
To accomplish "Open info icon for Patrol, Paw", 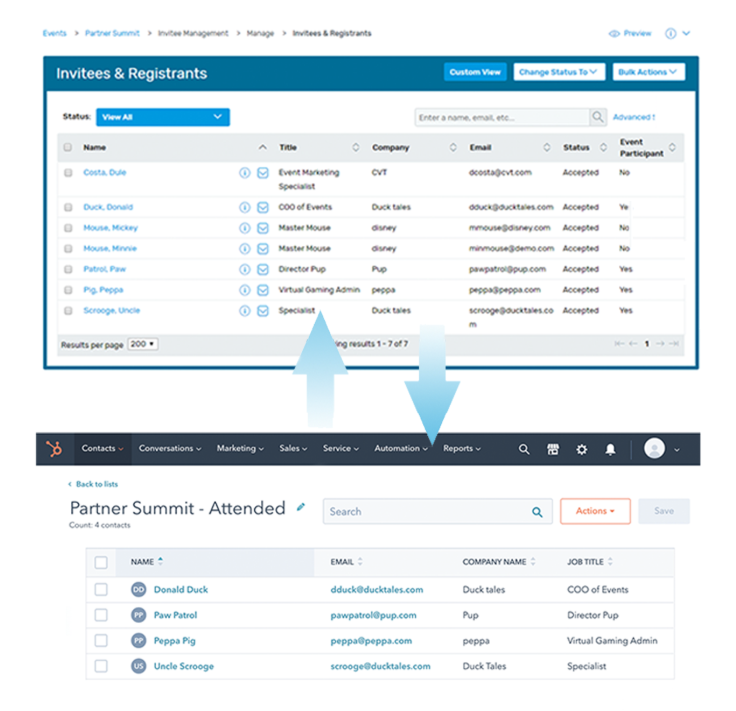I will point(245,269).
